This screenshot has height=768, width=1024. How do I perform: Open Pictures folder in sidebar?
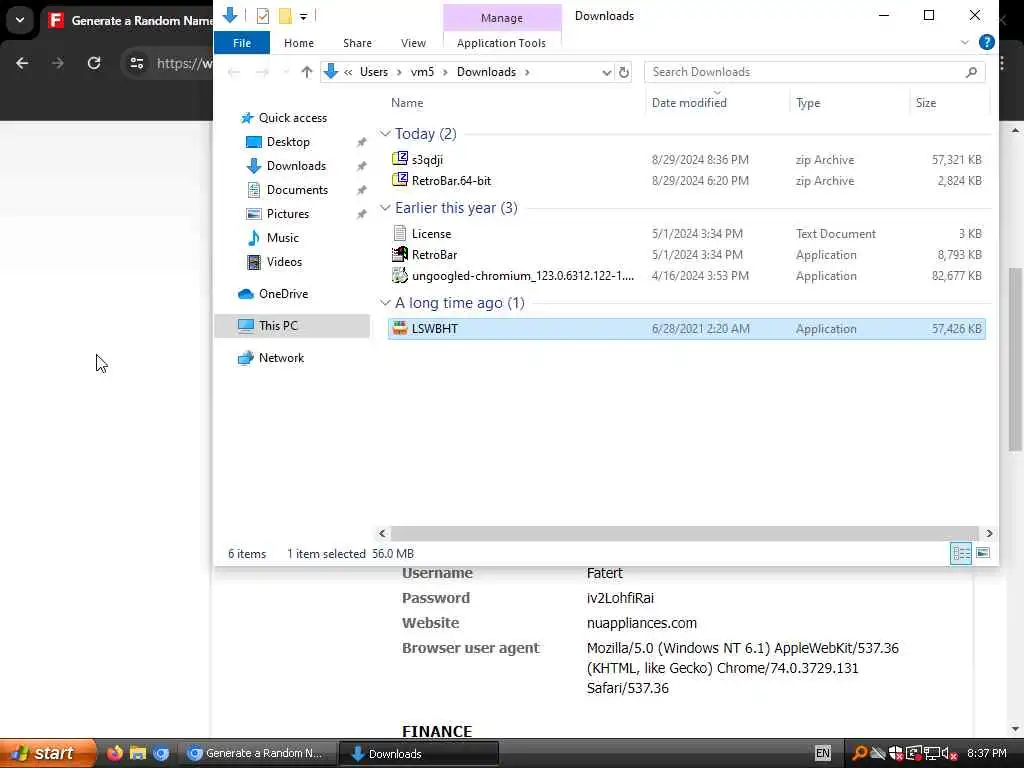click(x=287, y=214)
